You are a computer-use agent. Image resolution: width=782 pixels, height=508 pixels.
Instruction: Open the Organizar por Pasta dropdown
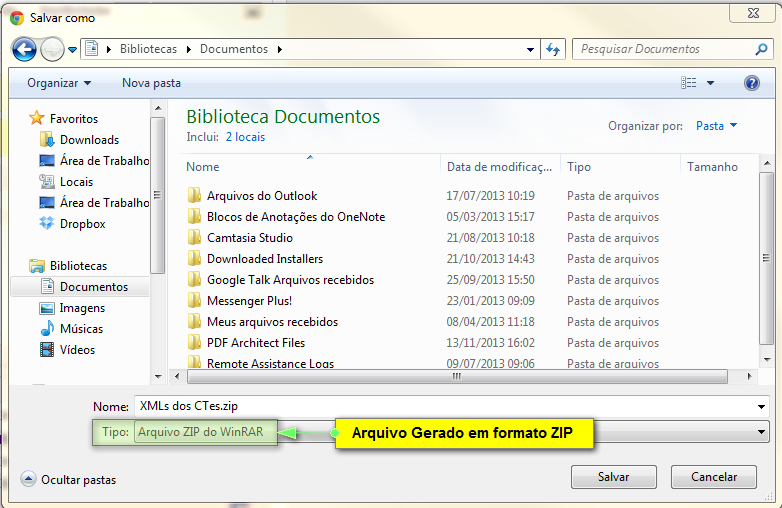click(717, 126)
